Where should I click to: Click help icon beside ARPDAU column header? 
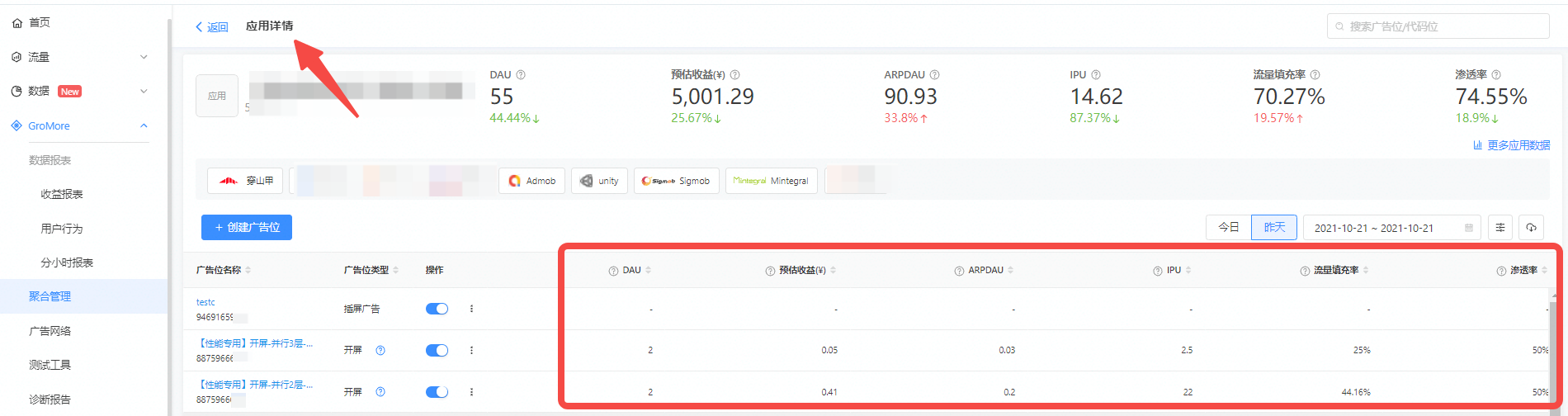click(959, 271)
